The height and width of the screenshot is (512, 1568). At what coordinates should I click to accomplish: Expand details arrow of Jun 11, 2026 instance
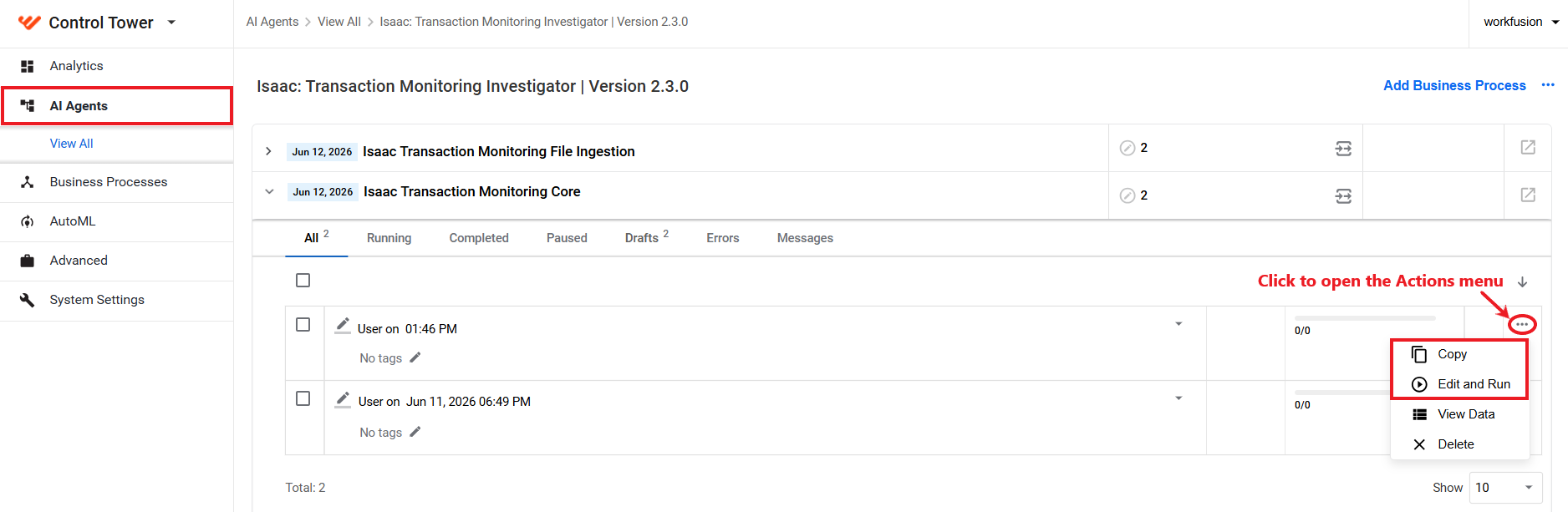point(1179,398)
